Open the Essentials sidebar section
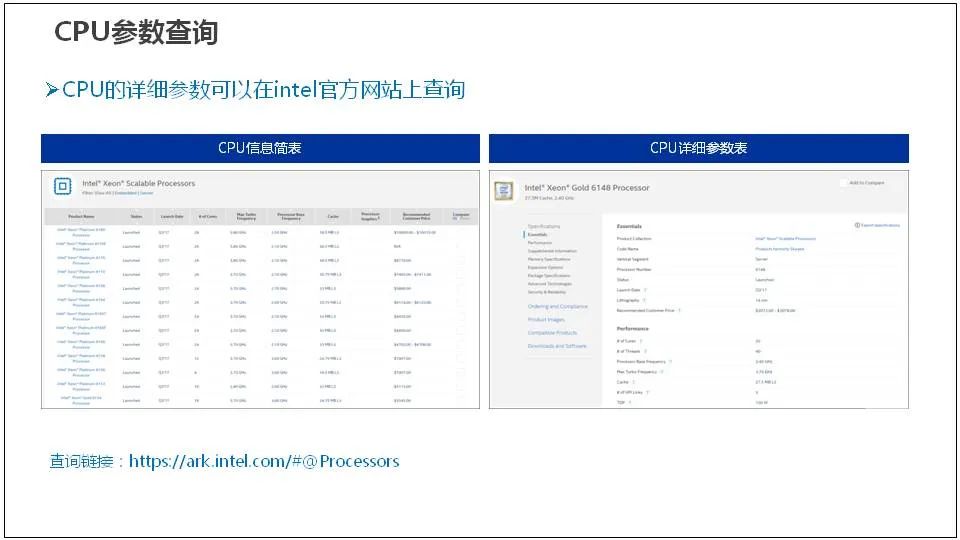Screen dimensions: 960x540 [538, 234]
